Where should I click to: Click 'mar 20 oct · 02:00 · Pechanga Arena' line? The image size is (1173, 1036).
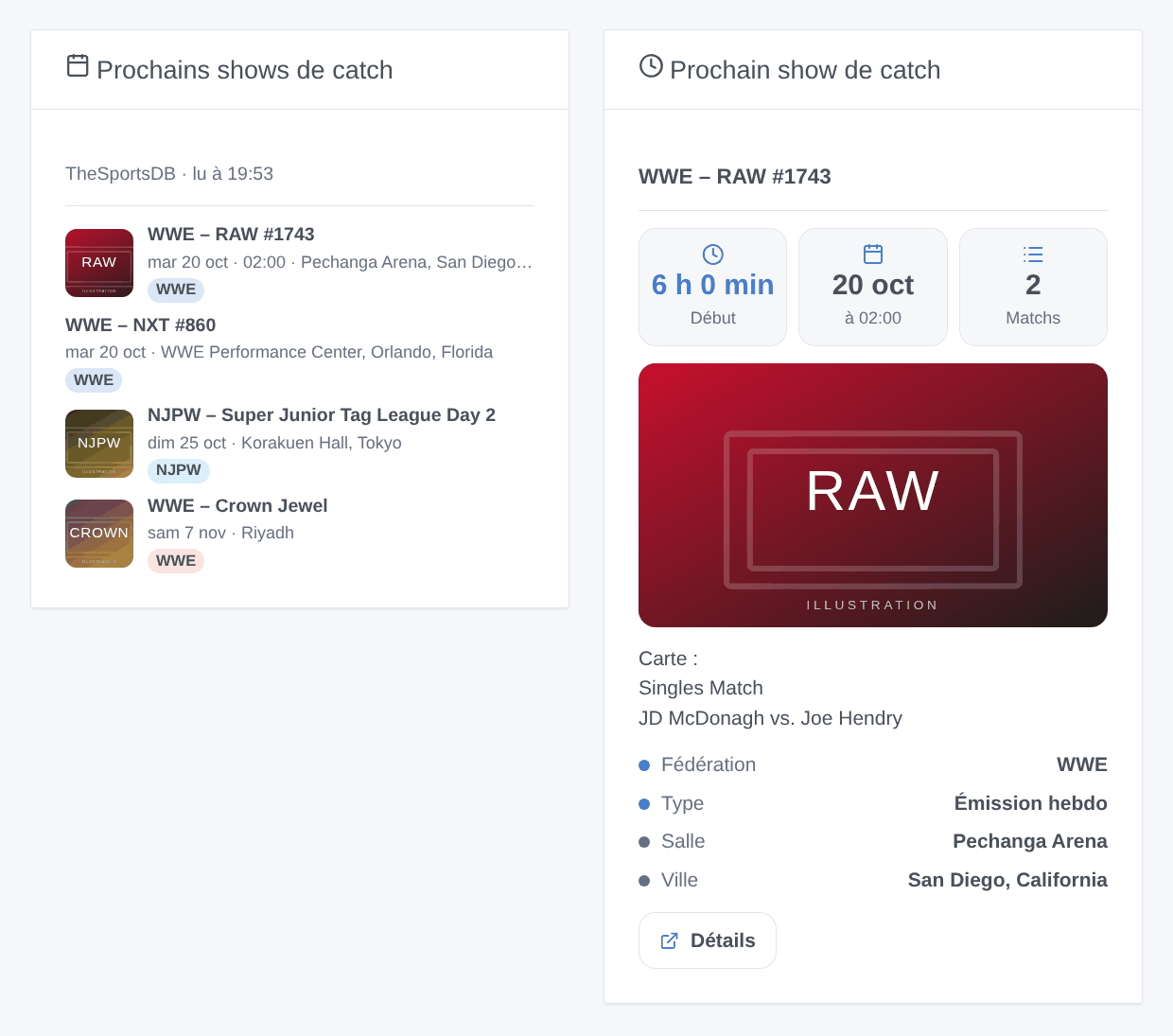tap(341, 262)
